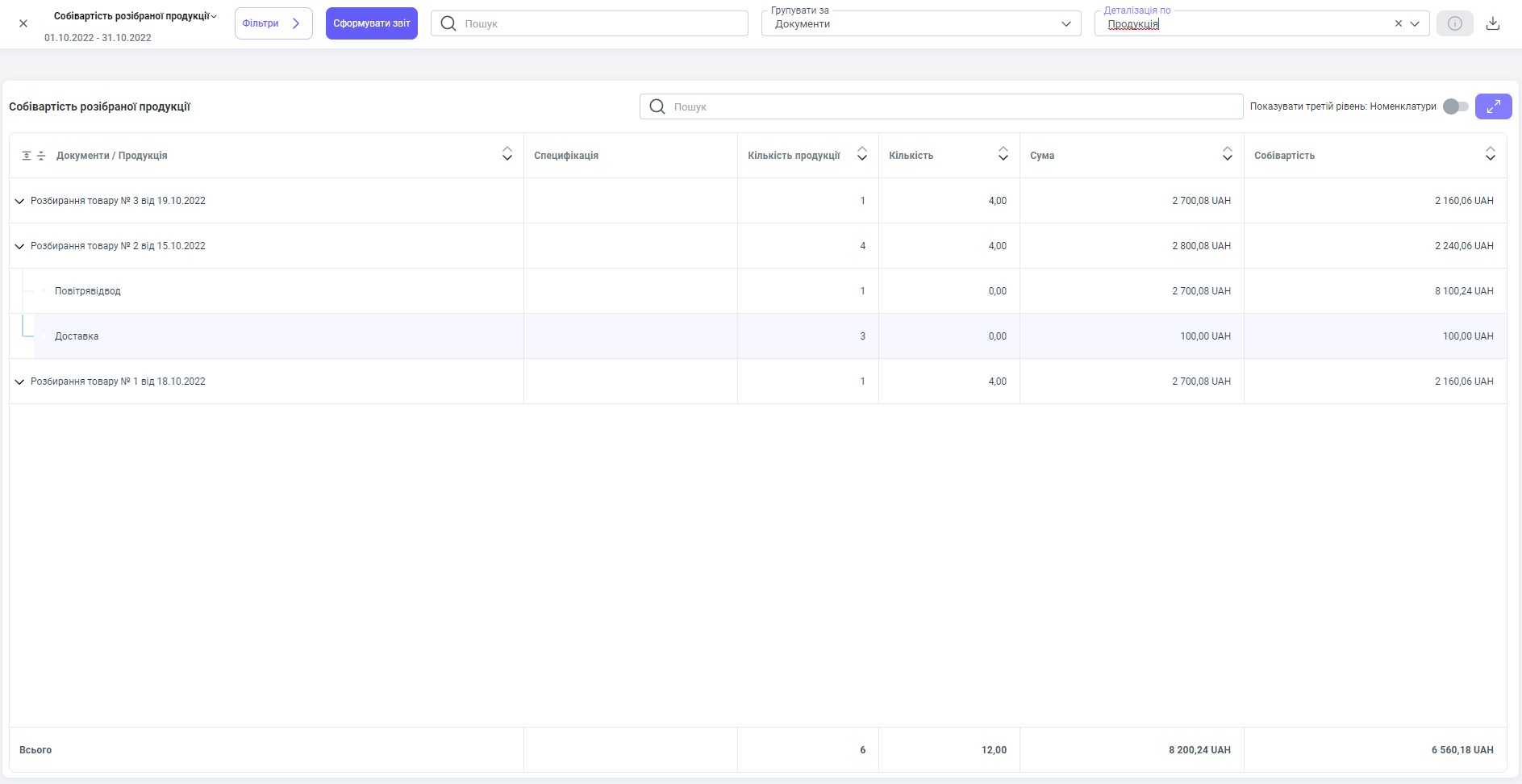The image size is (1522, 784).
Task: Click the collapse all rows icon
Action: (x=41, y=156)
